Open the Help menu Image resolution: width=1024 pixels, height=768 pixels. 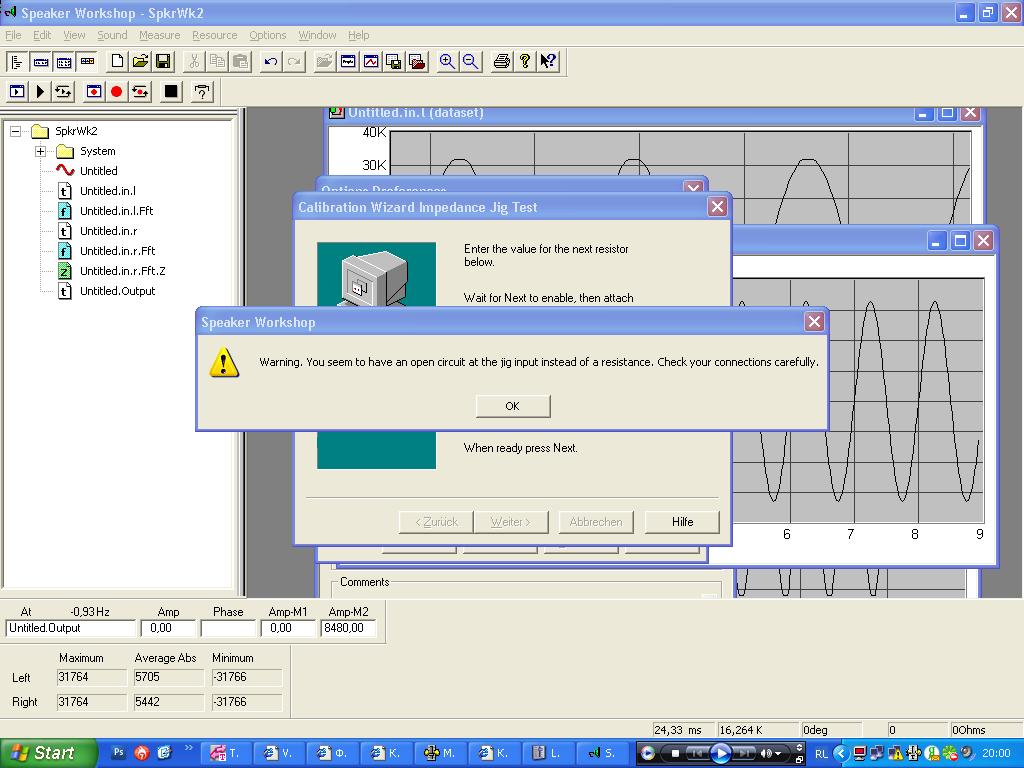[x=359, y=35]
